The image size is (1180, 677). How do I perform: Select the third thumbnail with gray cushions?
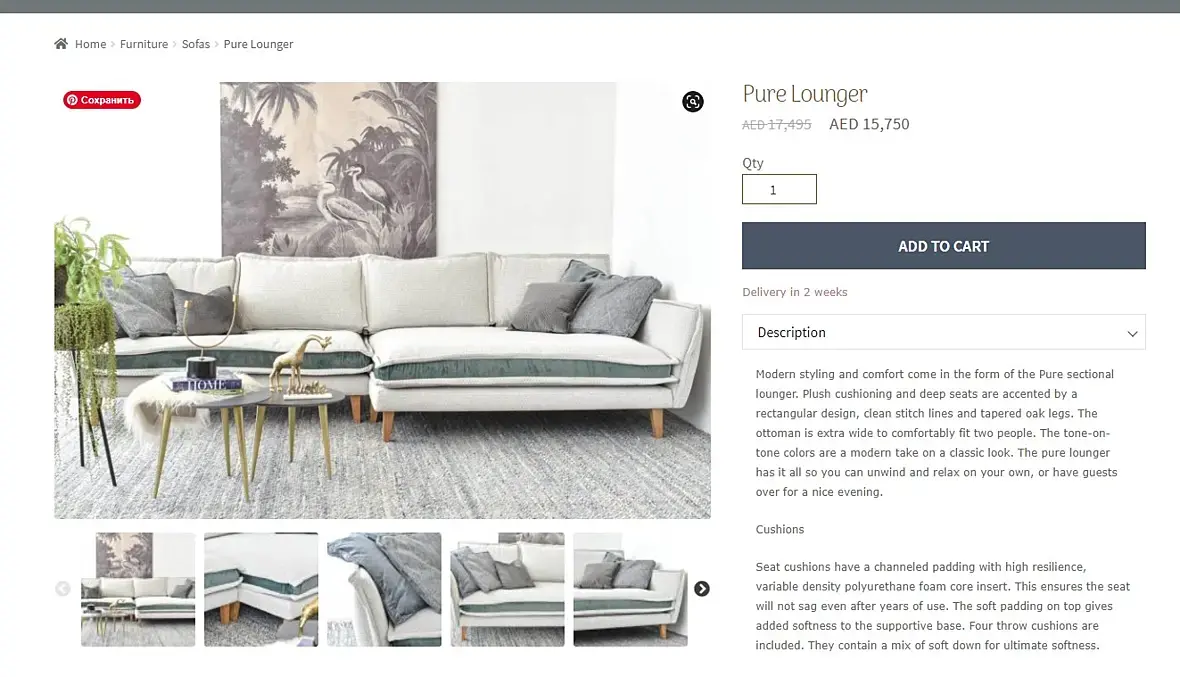pyautogui.click(x=384, y=590)
